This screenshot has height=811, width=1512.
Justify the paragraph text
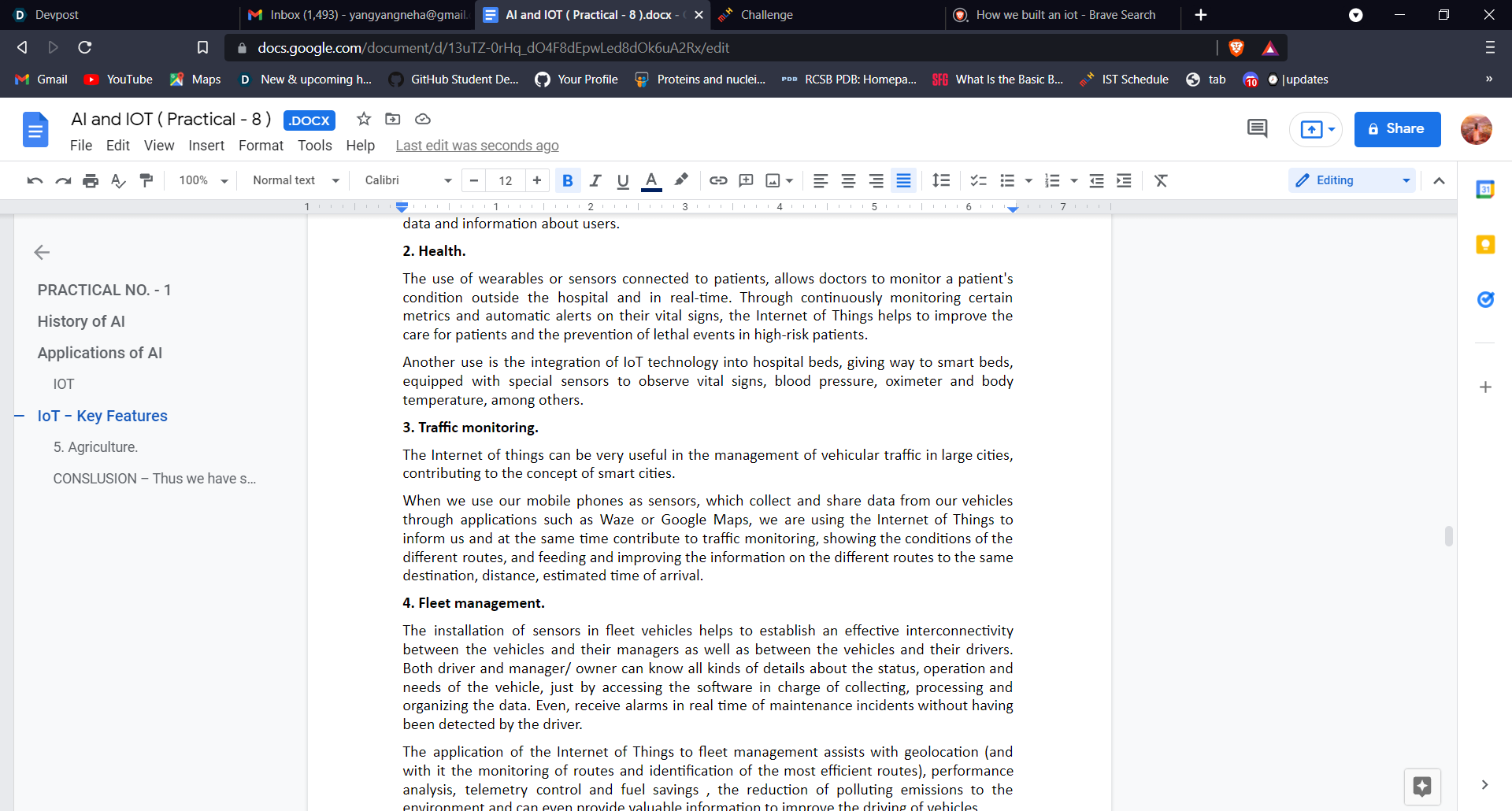point(903,180)
